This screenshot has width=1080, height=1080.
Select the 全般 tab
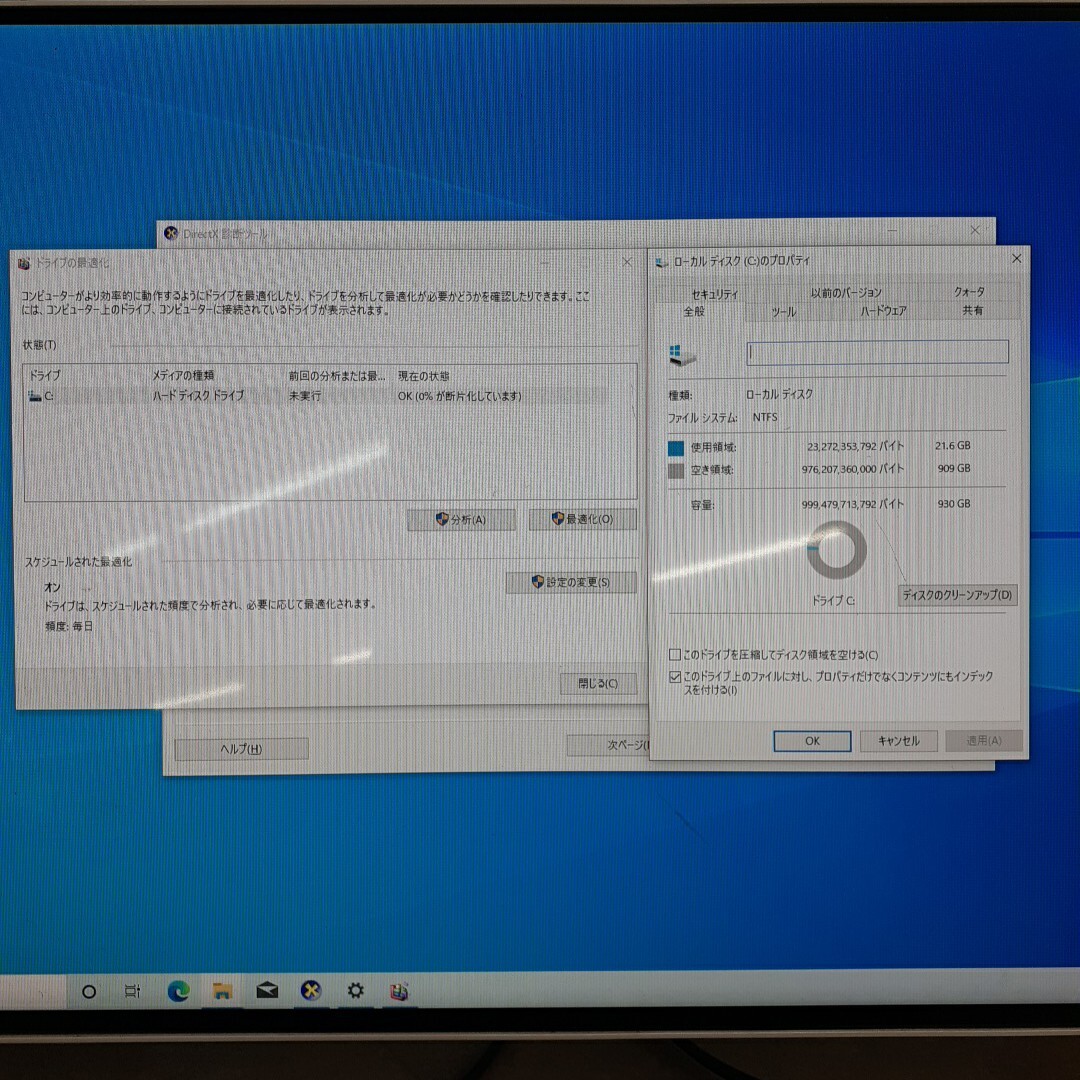tap(694, 311)
